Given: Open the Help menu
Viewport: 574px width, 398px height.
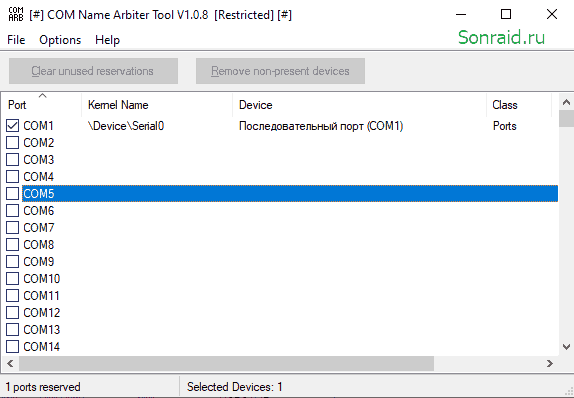Looking at the screenshot, I should click(x=107, y=40).
